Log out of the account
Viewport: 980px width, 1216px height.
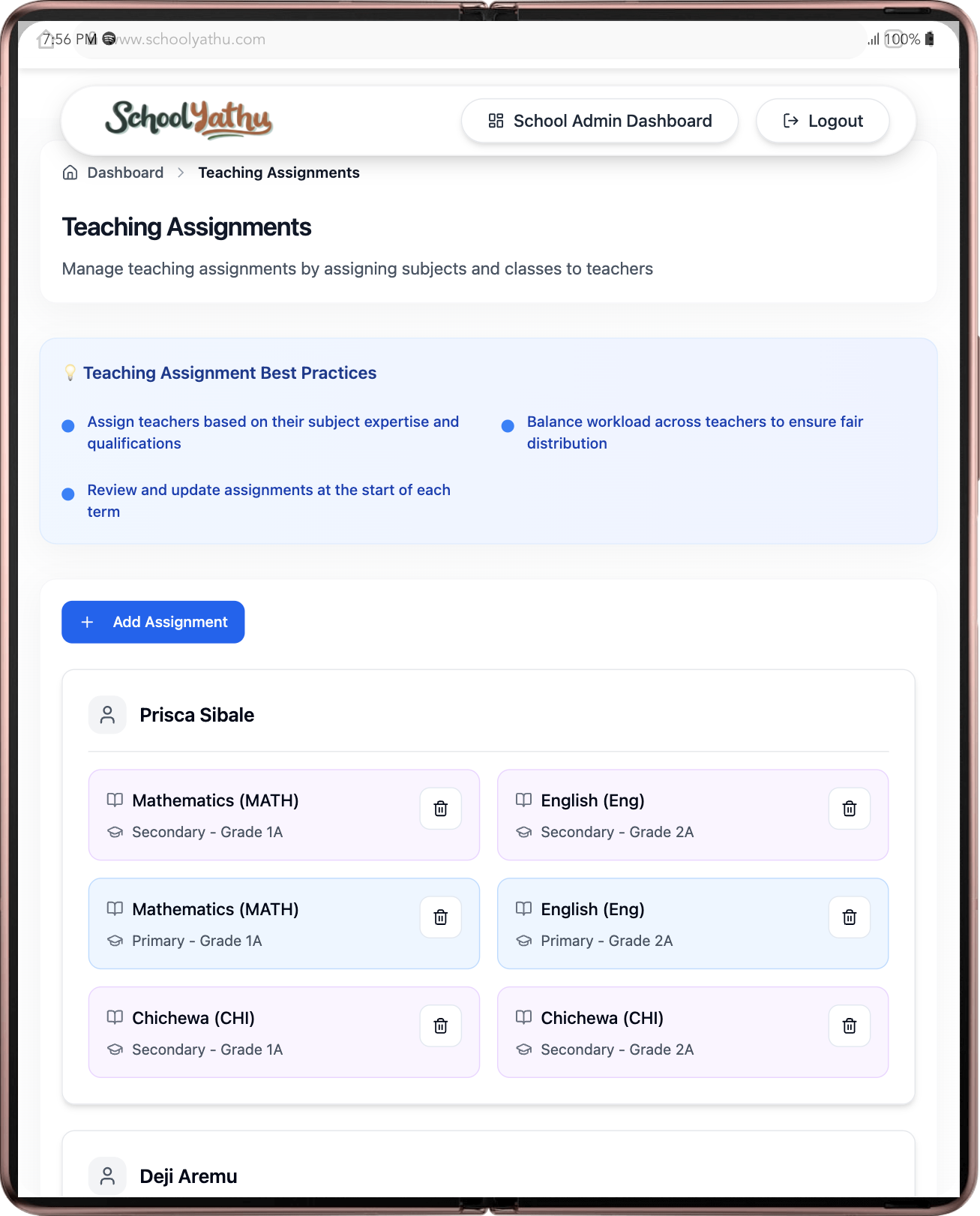click(823, 121)
